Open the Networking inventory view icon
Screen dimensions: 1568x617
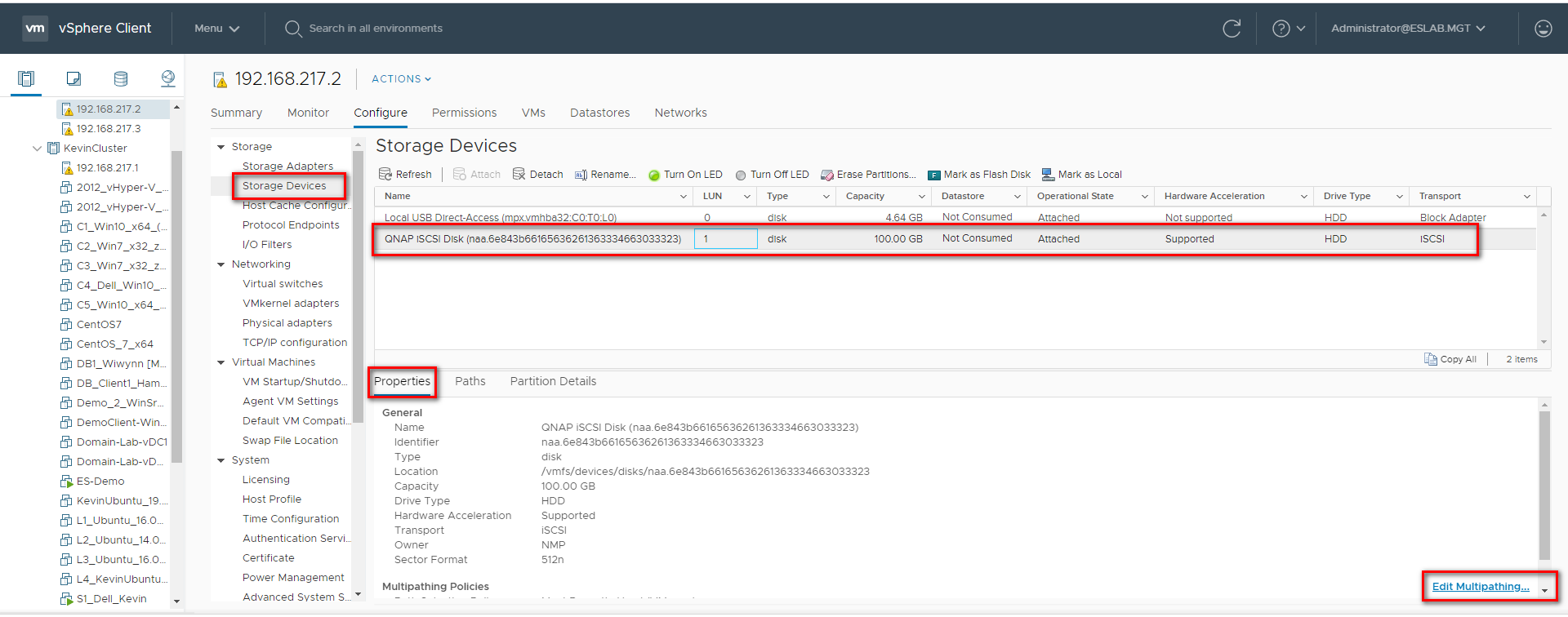point(168,78)
